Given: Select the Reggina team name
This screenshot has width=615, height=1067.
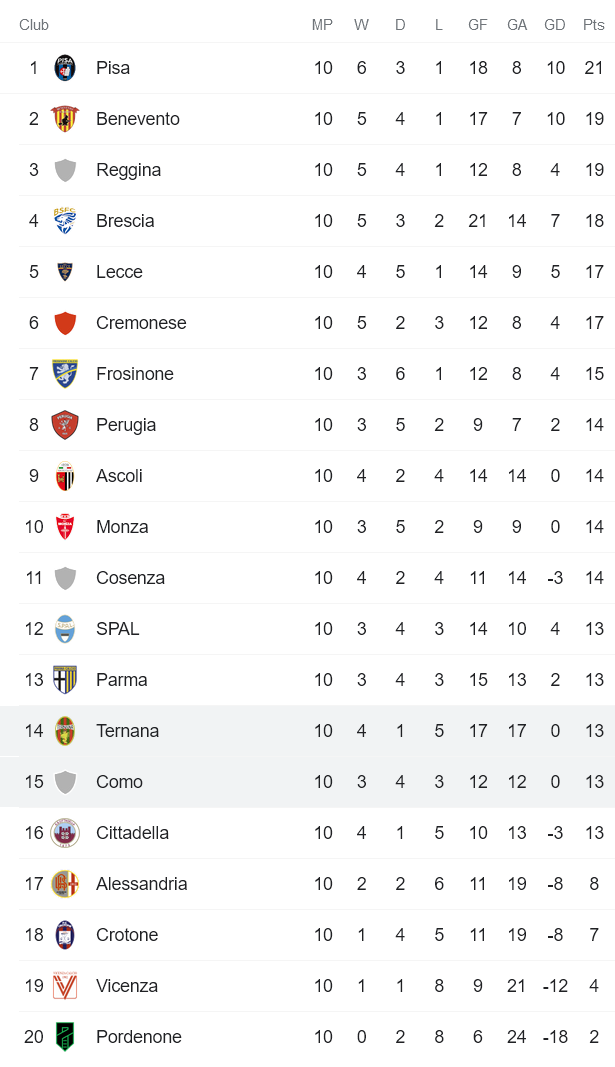Looking at the screenshot, I should click(x=128, y=170).
